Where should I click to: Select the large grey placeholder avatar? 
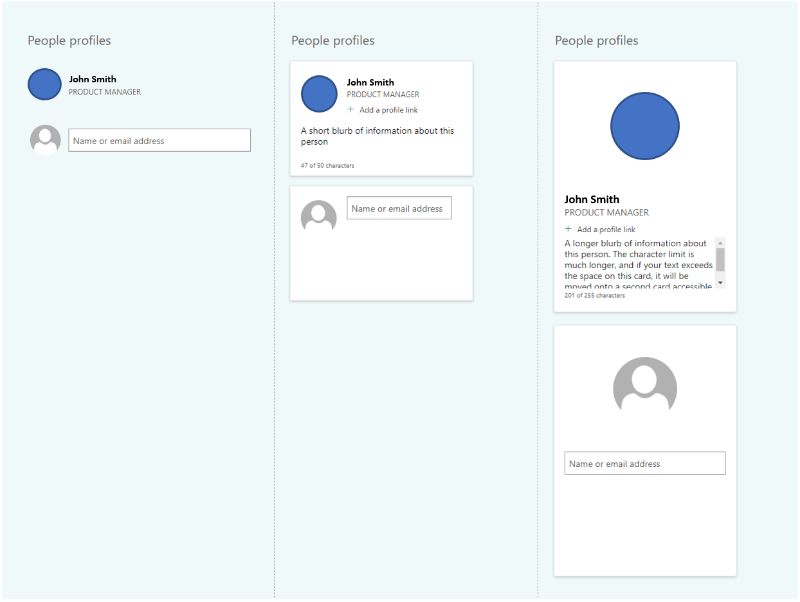[645, 385]
